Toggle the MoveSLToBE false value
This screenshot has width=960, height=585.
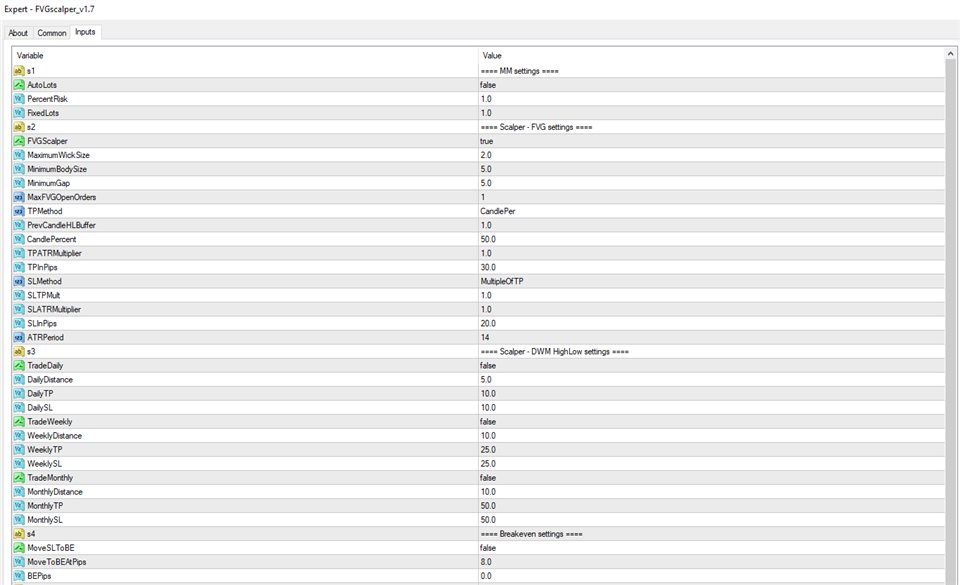[488, 548]
